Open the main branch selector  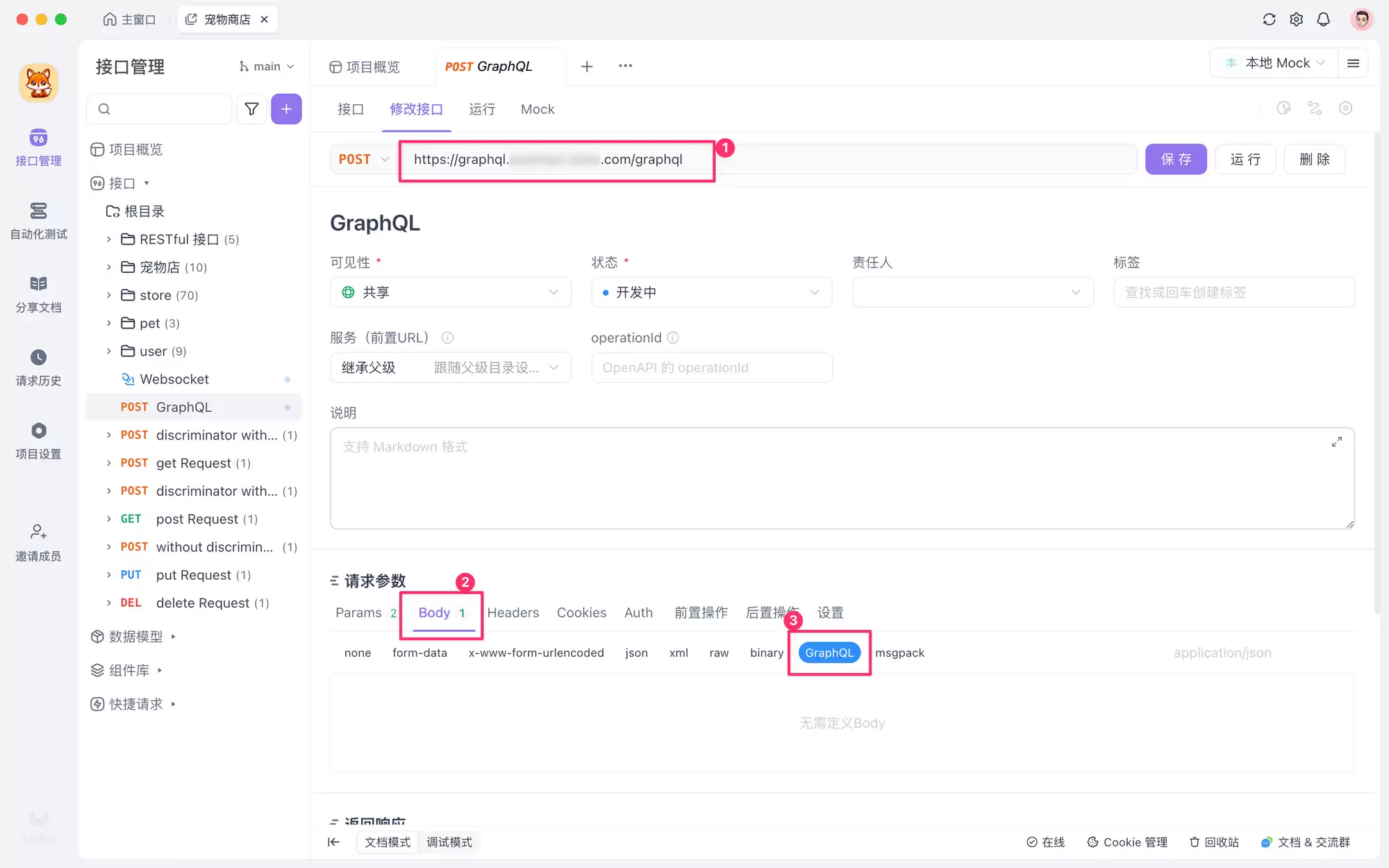[x=267, y=67]
